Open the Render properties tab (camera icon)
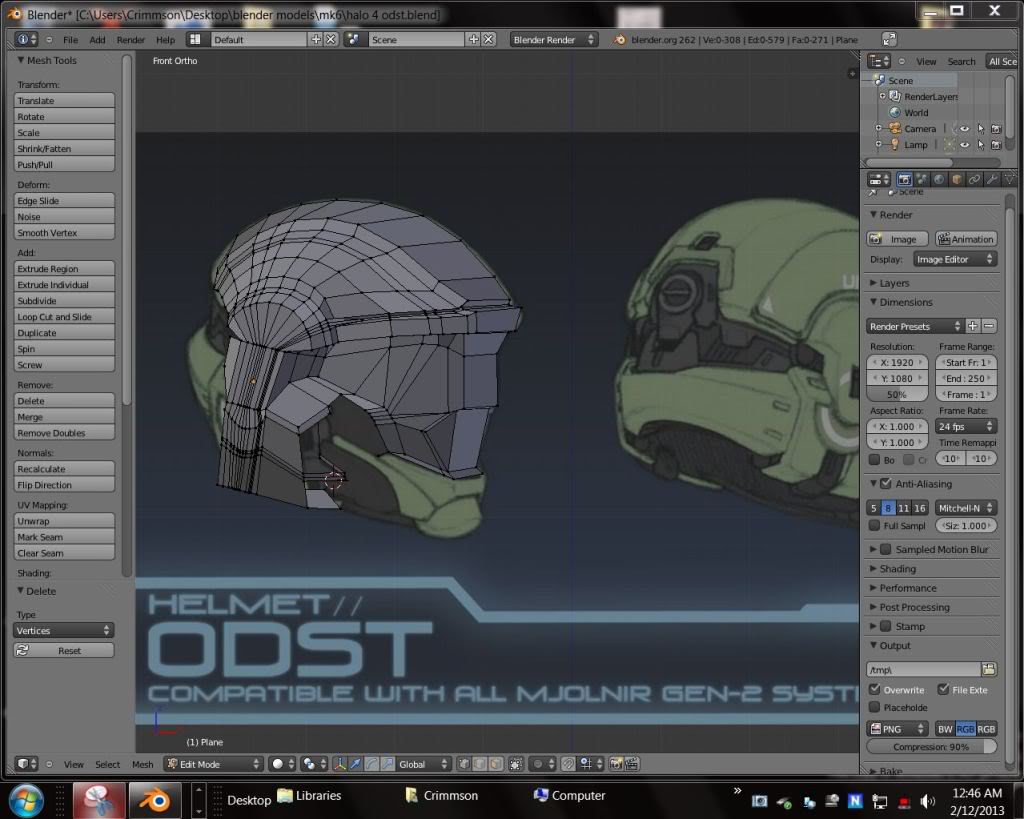This screenshot has height=819, width=1024. tap(904, 179)
